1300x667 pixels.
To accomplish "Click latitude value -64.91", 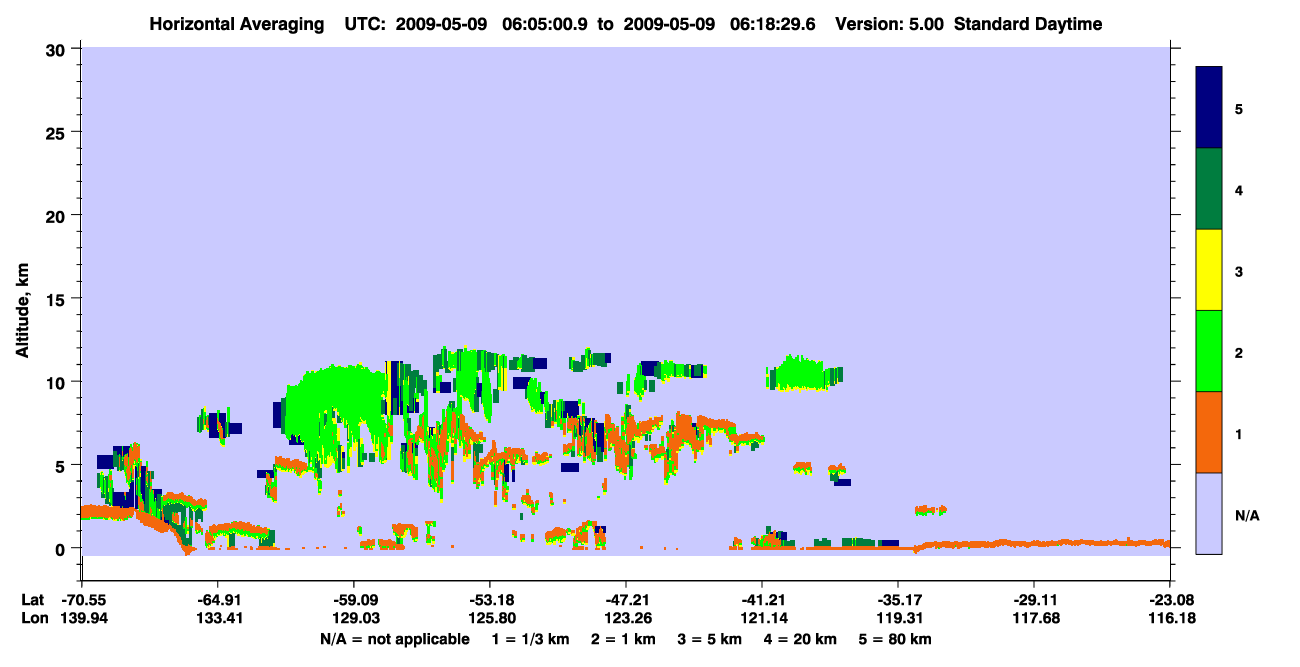I will coord(218,600).
